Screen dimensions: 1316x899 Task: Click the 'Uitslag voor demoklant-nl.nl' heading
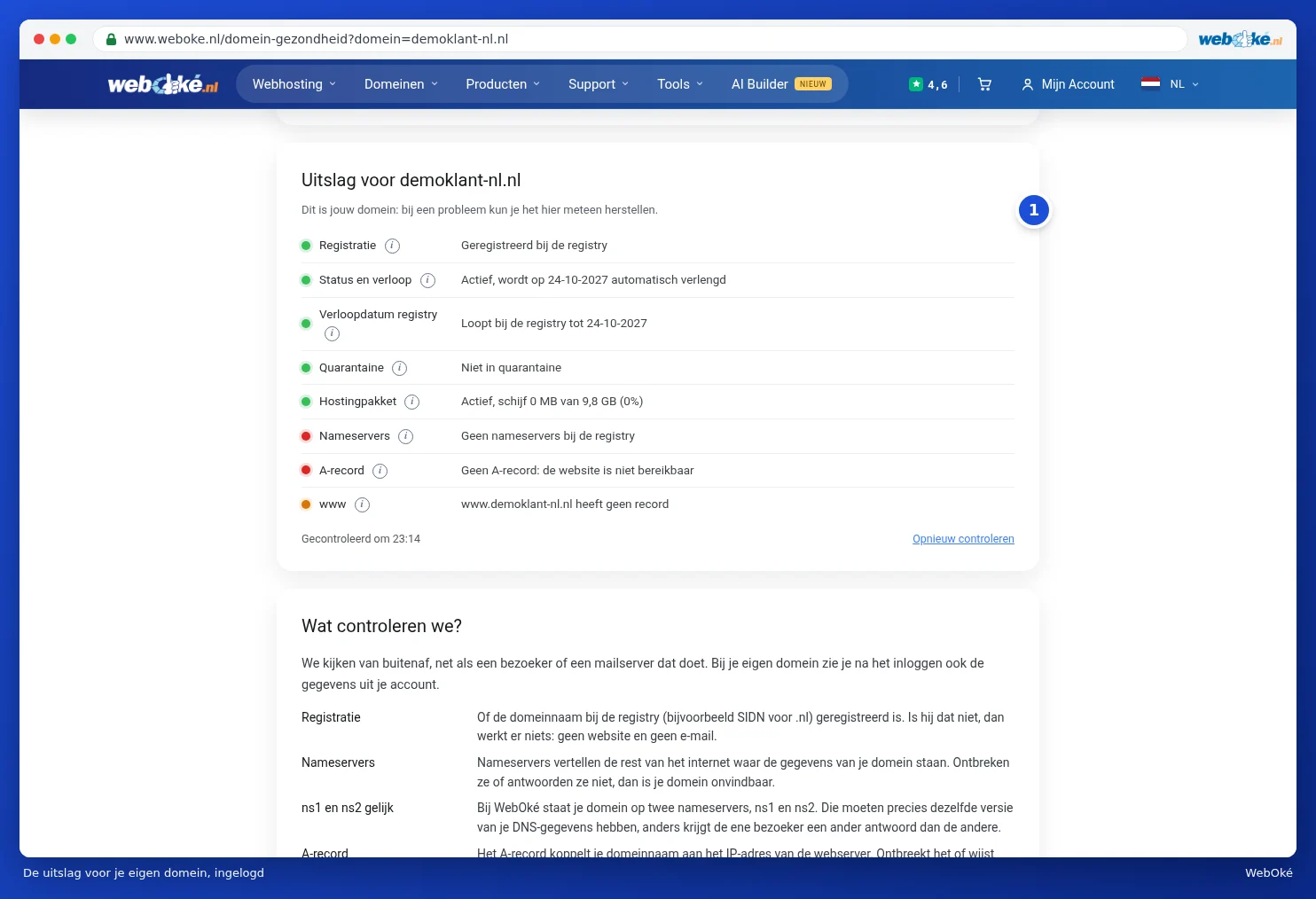(411, 180)
